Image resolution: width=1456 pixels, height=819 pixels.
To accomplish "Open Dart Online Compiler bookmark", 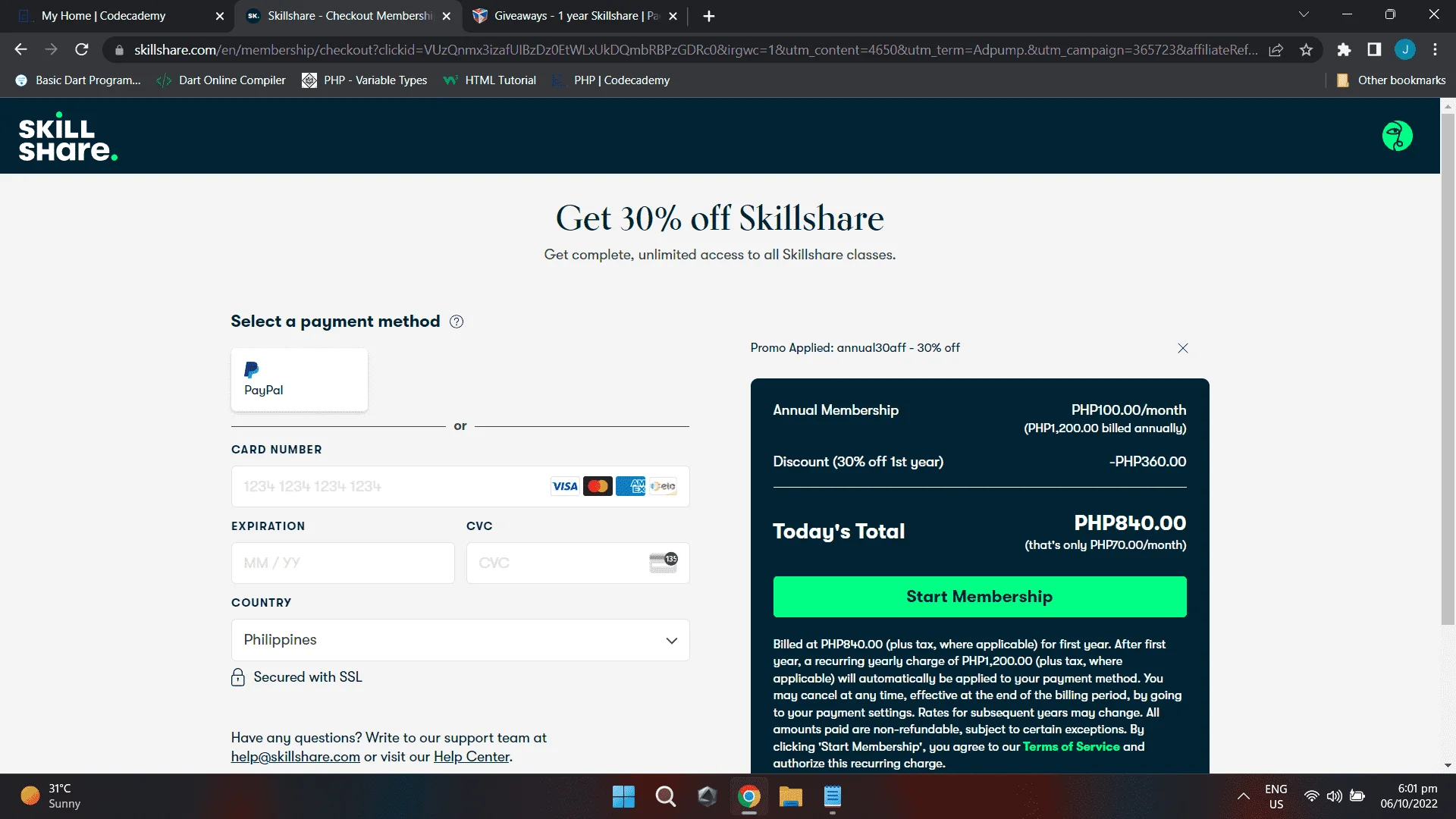I will 221,80.
